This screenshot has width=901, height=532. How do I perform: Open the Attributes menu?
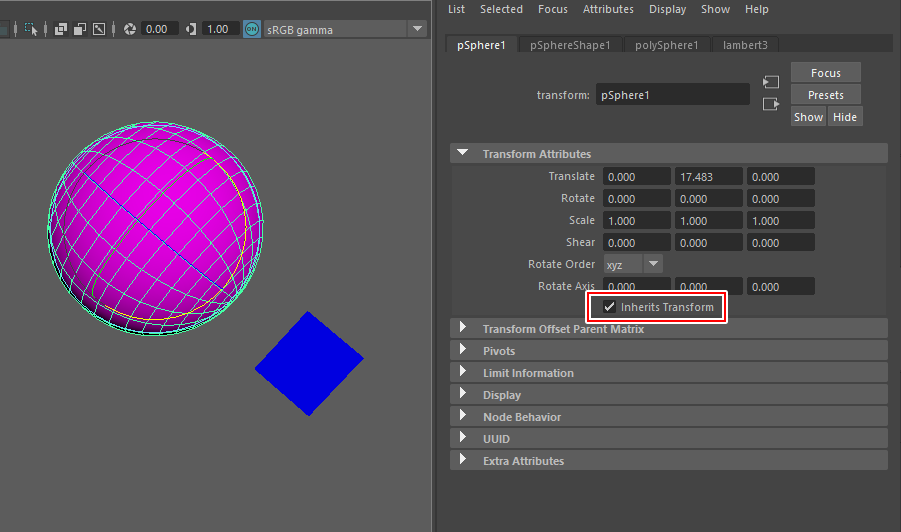[608, 9]
